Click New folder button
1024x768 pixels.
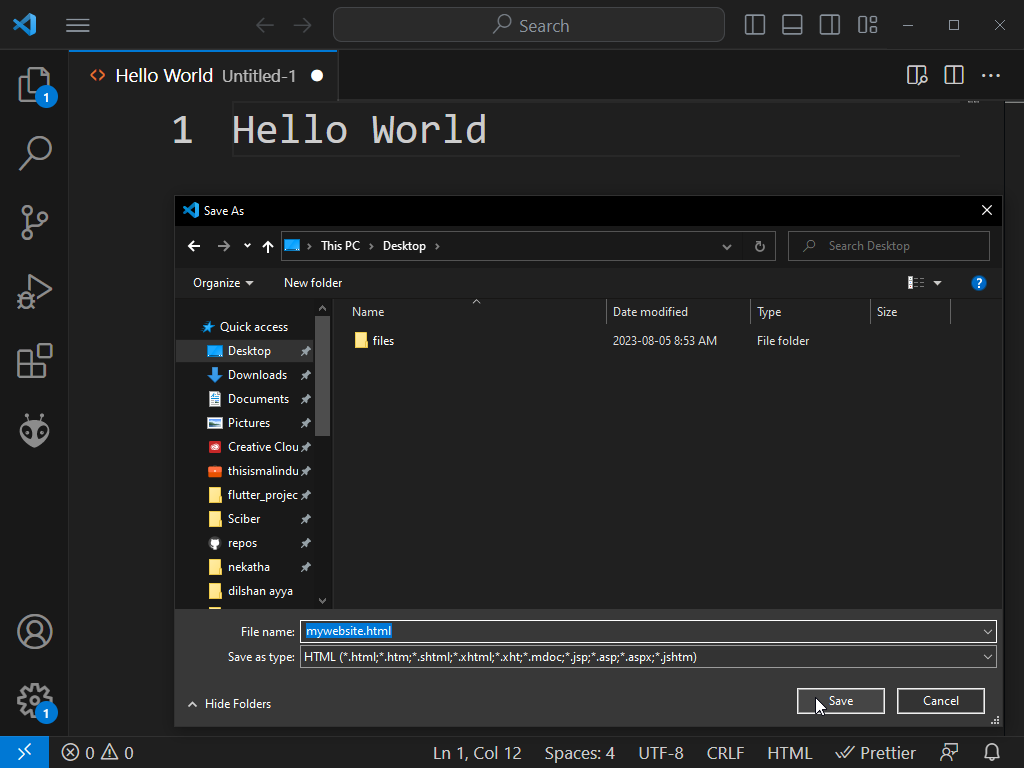click(313, 283)
